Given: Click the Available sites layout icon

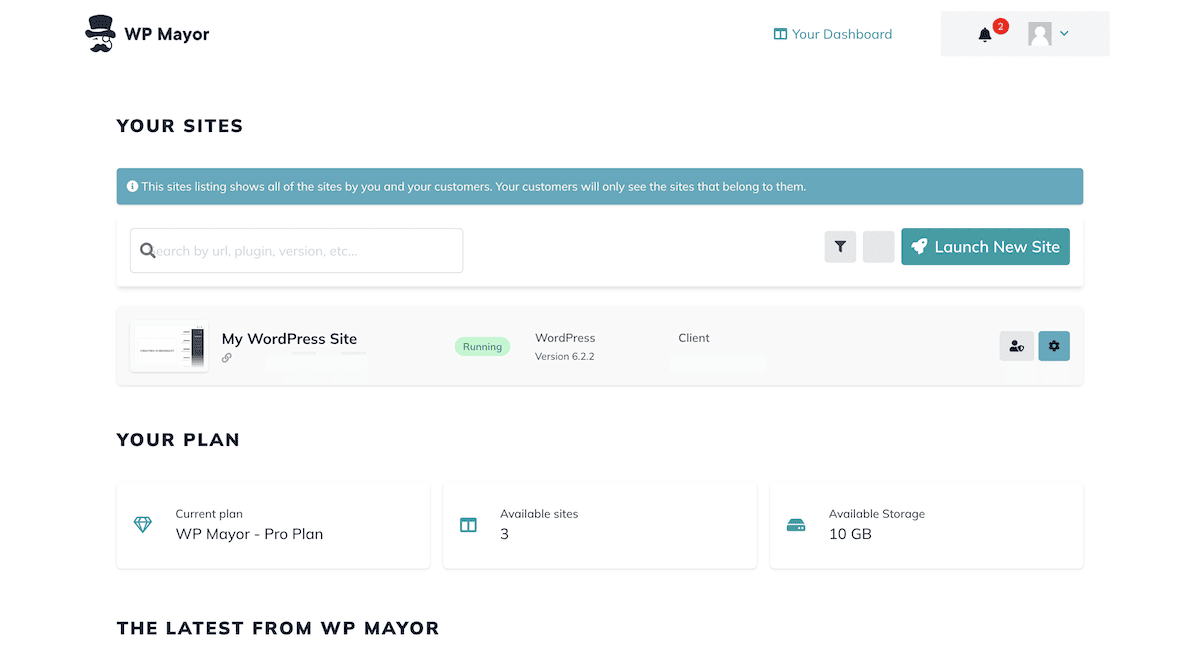Looking at the screenshot, I should (x=468, y=525).
